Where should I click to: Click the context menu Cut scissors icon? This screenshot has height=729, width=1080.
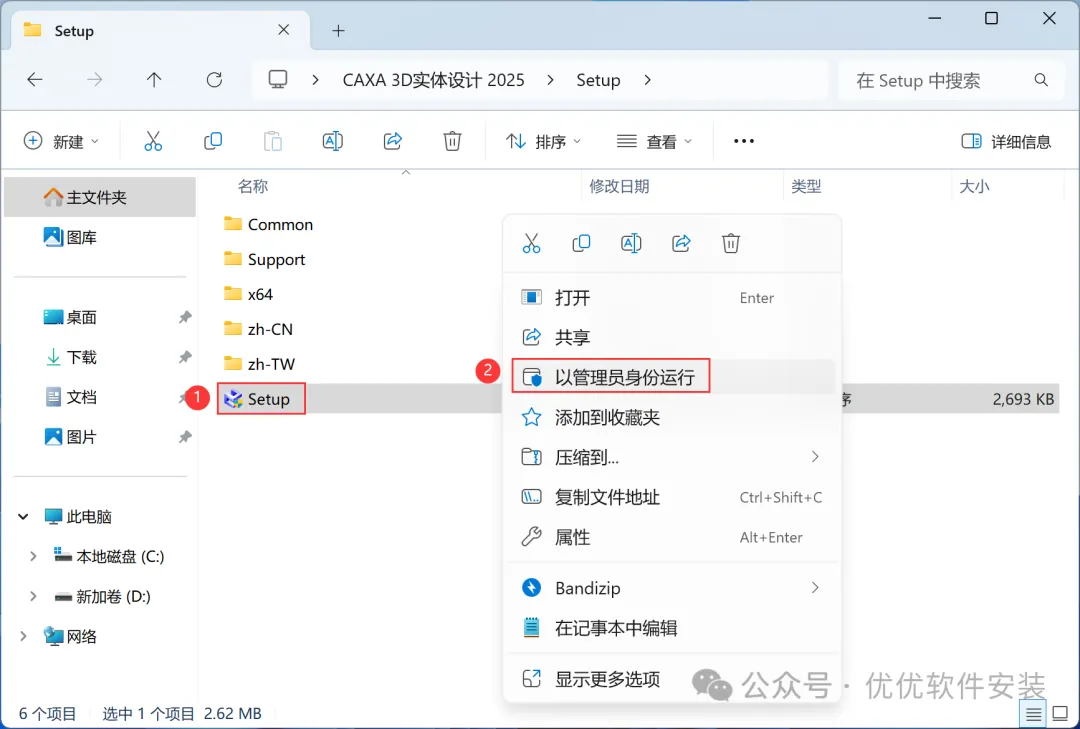click(531, 243)
